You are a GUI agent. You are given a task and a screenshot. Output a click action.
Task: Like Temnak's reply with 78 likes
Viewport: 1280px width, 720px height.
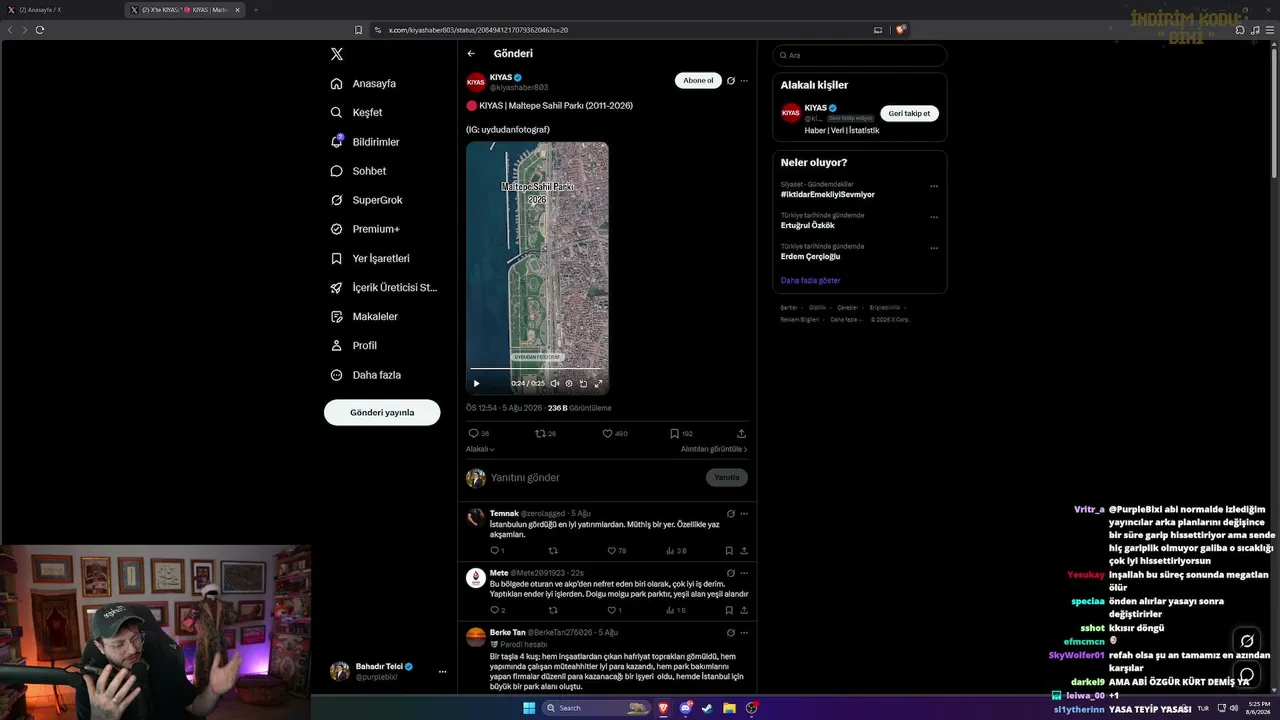(x=611, y=551)
